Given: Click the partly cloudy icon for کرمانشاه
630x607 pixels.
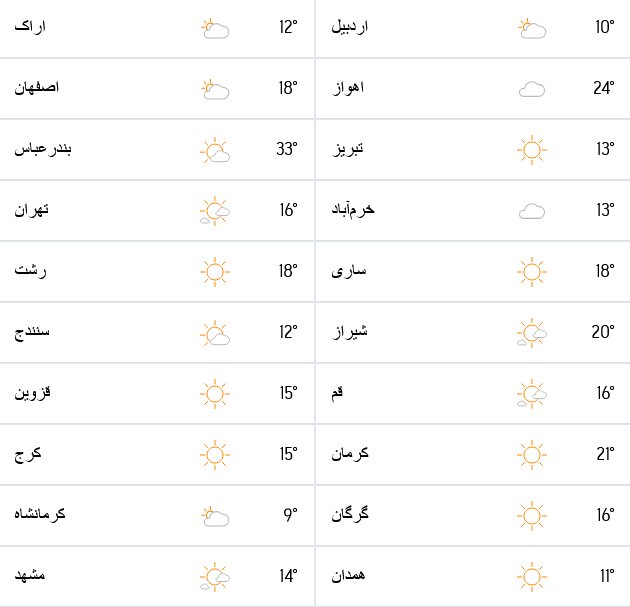Looking at the screenshot, I should coord(214,516).
